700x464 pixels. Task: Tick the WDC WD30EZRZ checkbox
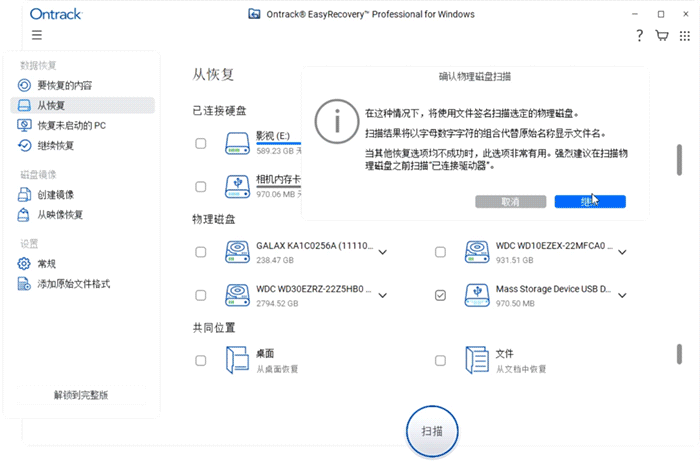pos(201,295)
